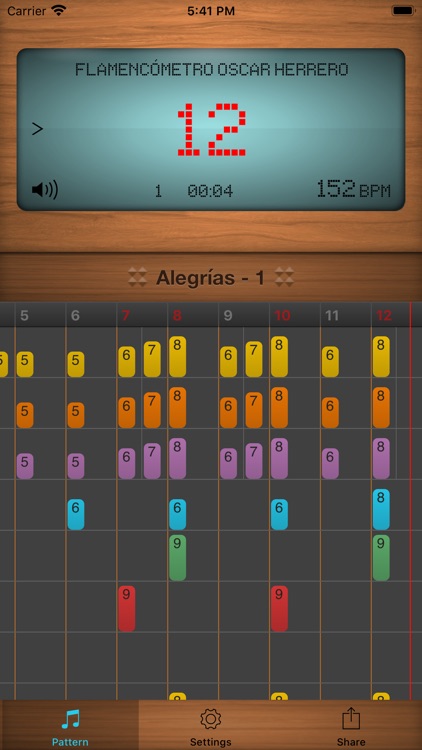
Task: Tap red 9 block under beat 7
Action: pos(127,609)
